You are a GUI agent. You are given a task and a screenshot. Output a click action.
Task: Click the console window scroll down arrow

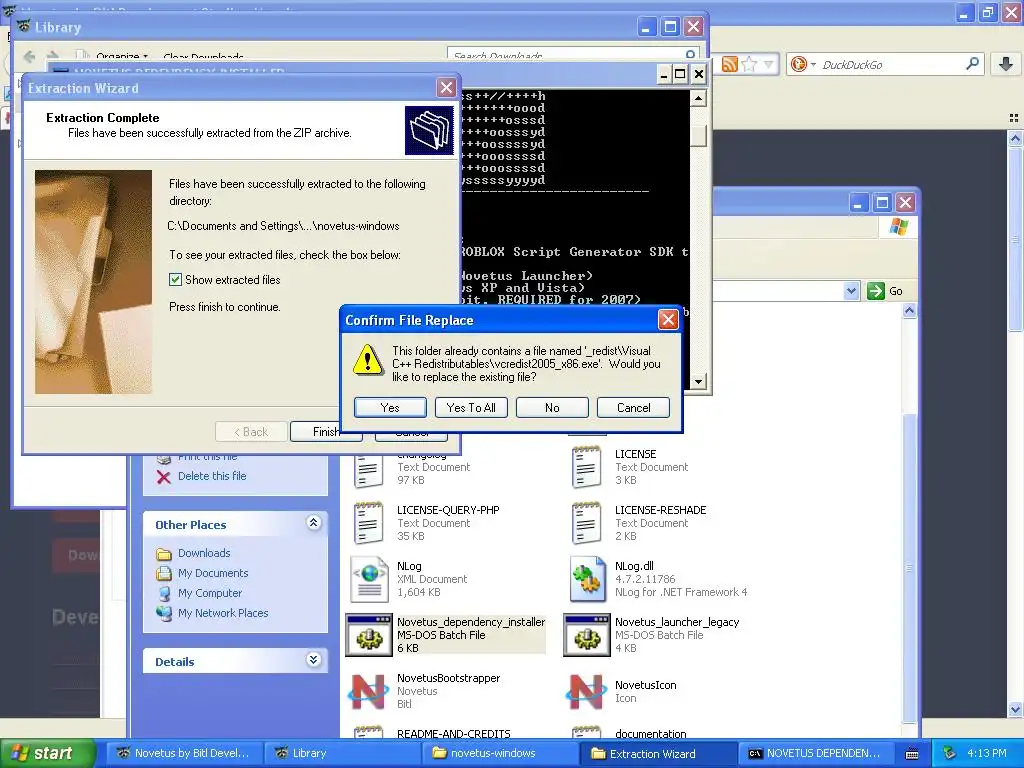pos(698,381)
